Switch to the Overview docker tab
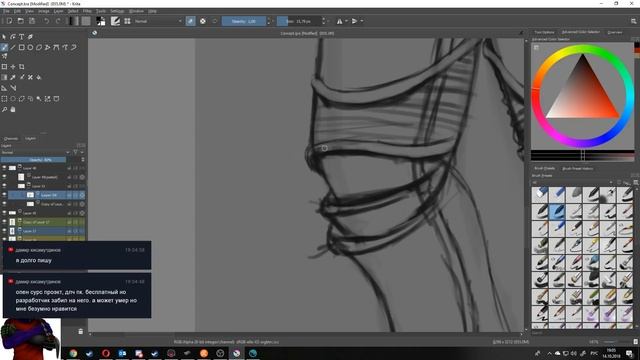640x360 pixels. (x=615, y=32)
